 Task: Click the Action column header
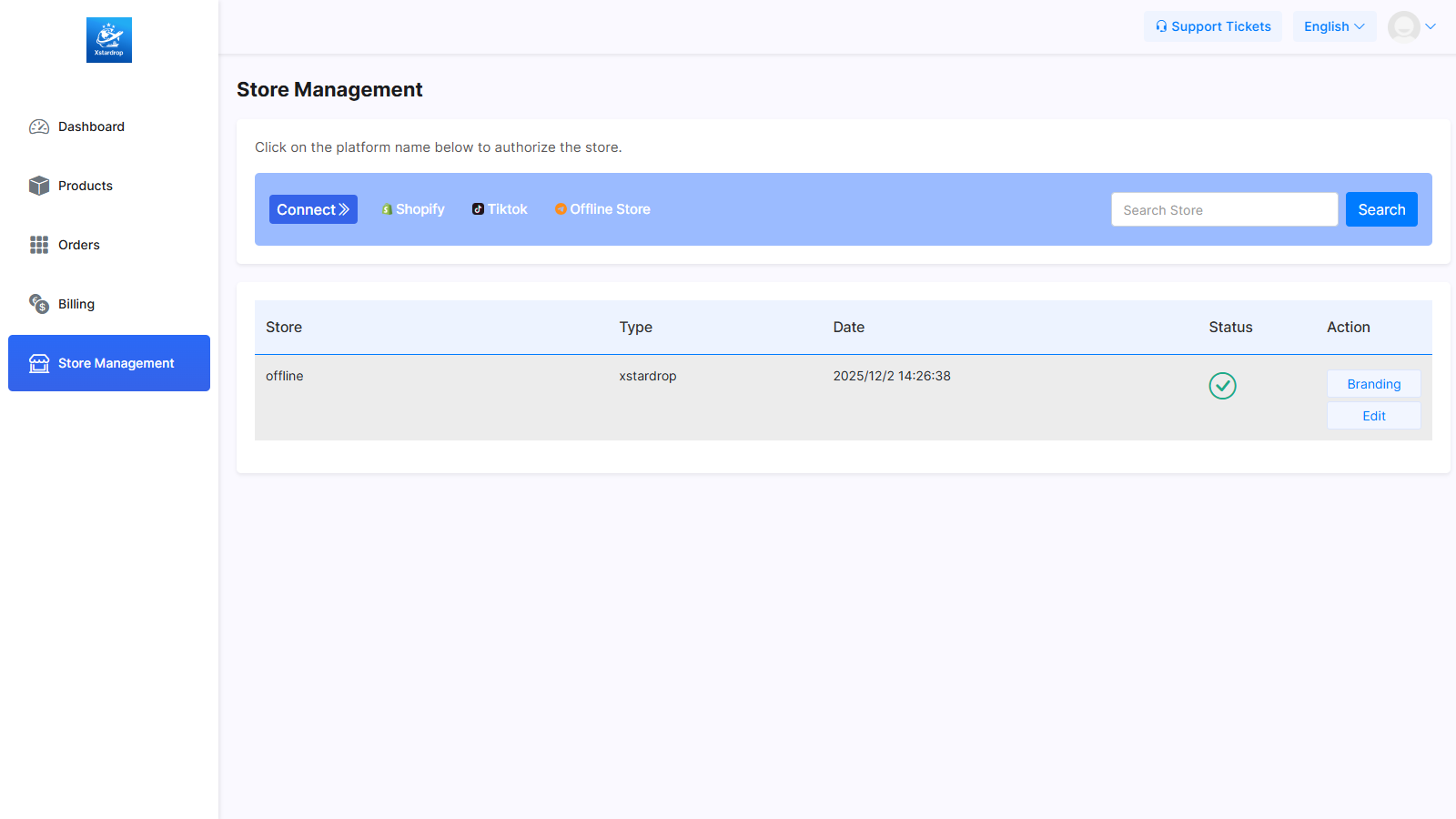[x=1349, y=328]
